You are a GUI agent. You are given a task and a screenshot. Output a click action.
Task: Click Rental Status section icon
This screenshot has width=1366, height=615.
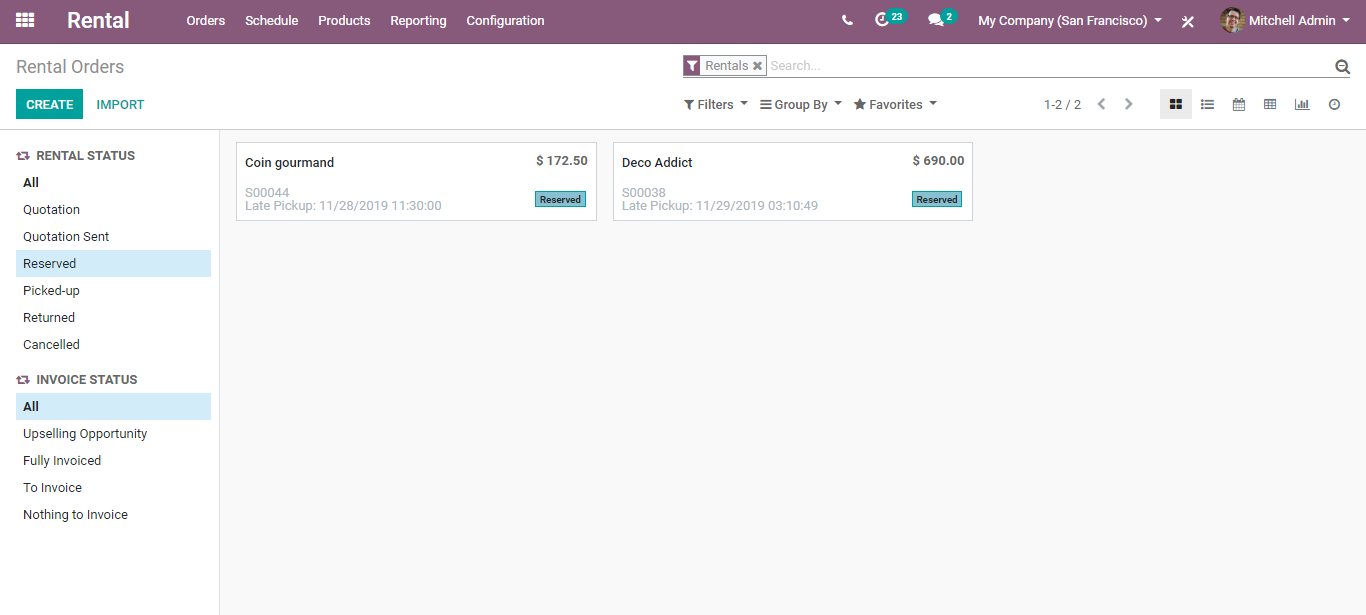(23, 156)
